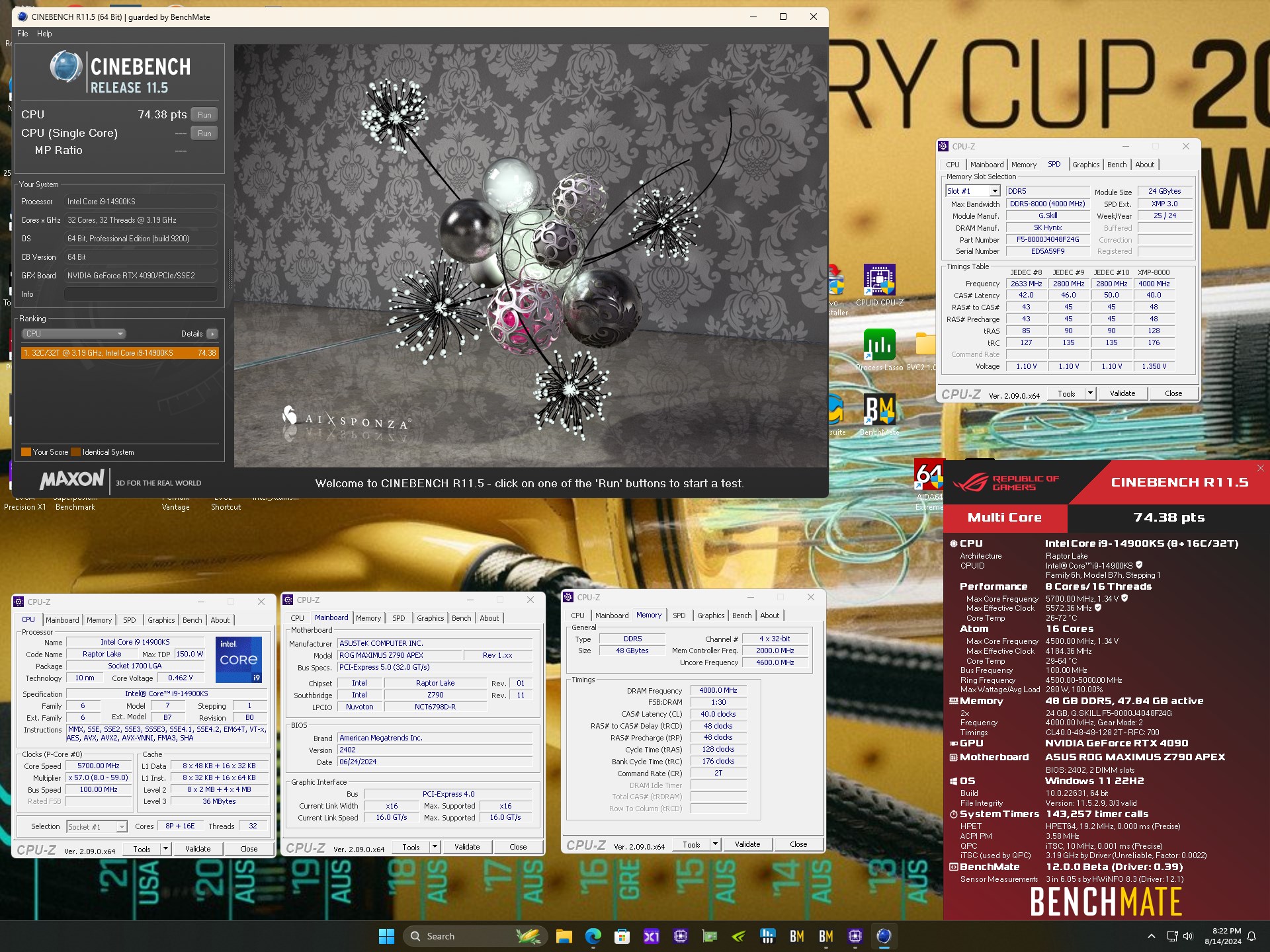Click the Cinebench title bar app icon
1270x952 pixels.
(x=22, y=17)
